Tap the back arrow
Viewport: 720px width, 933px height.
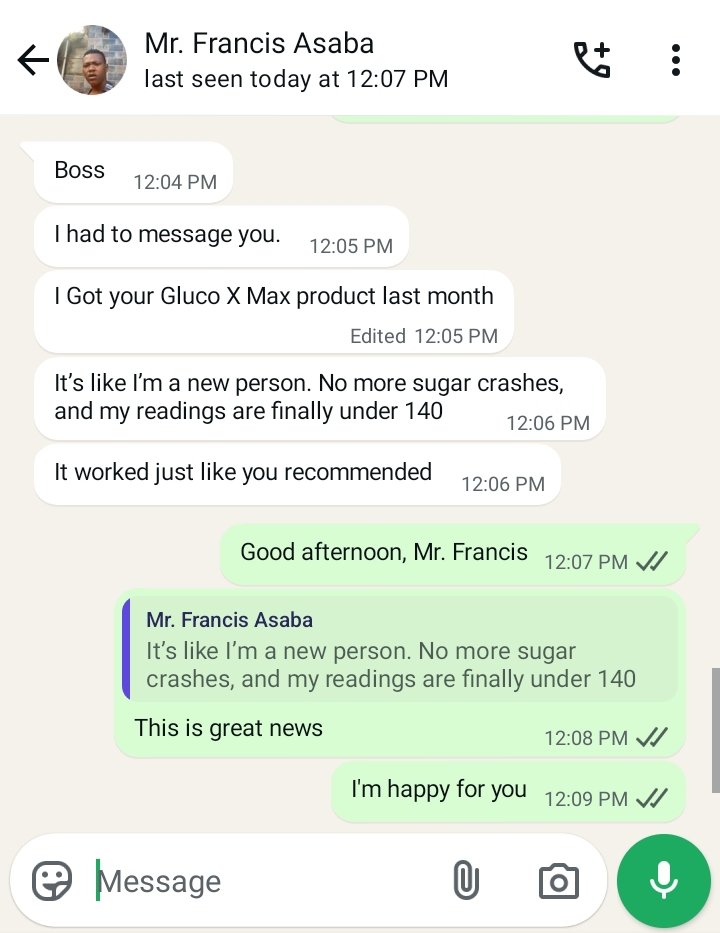pyautogui.click(x=33, y=60)
